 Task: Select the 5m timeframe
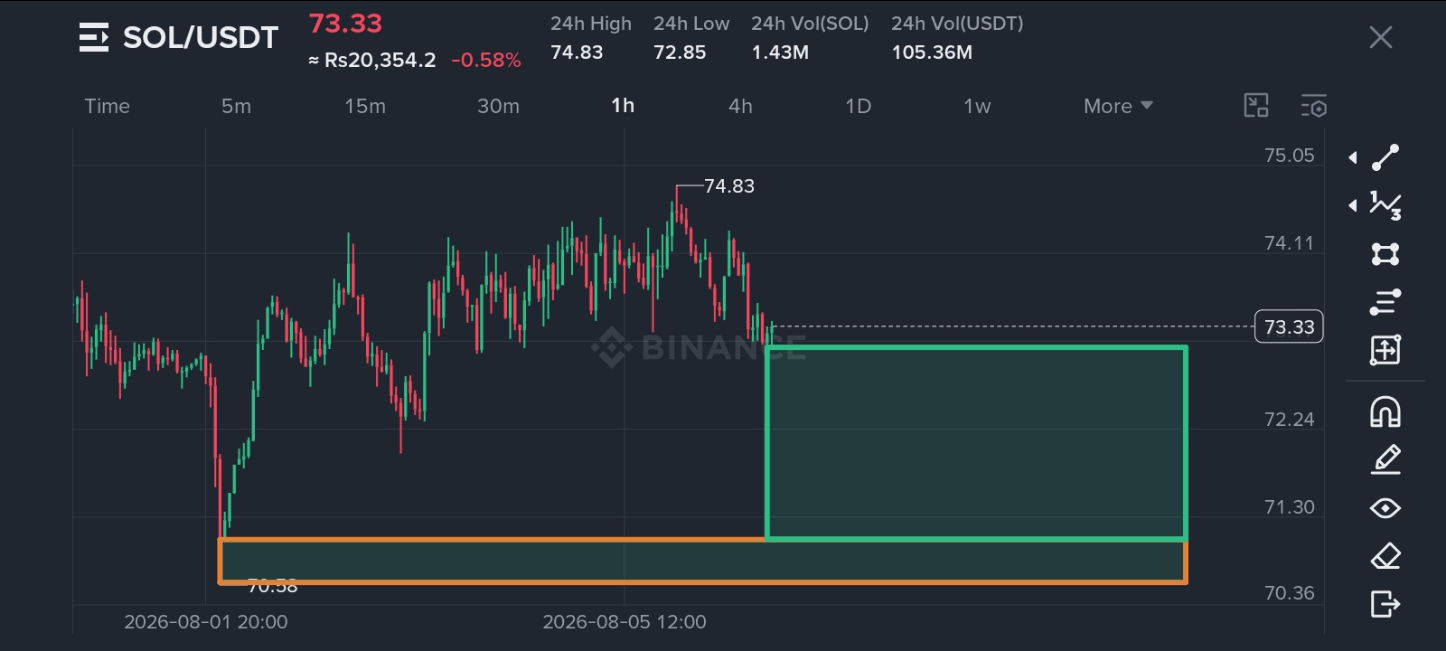236,106
